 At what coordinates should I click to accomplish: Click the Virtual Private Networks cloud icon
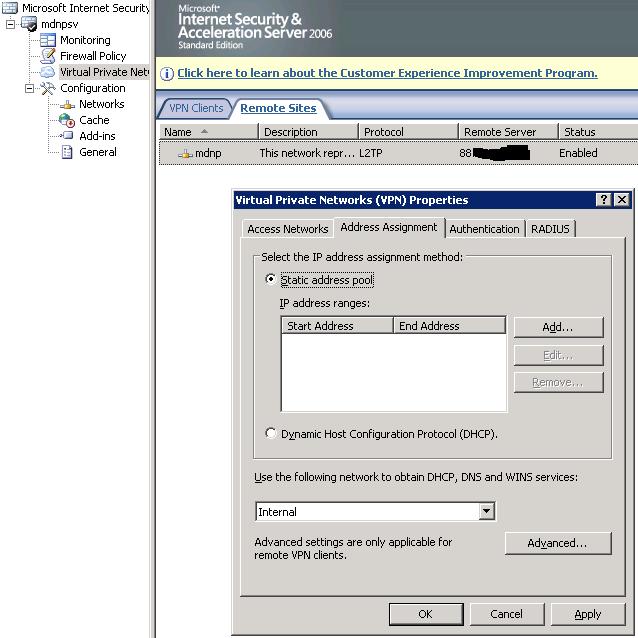pyautogui.click(x=48, y=72)
